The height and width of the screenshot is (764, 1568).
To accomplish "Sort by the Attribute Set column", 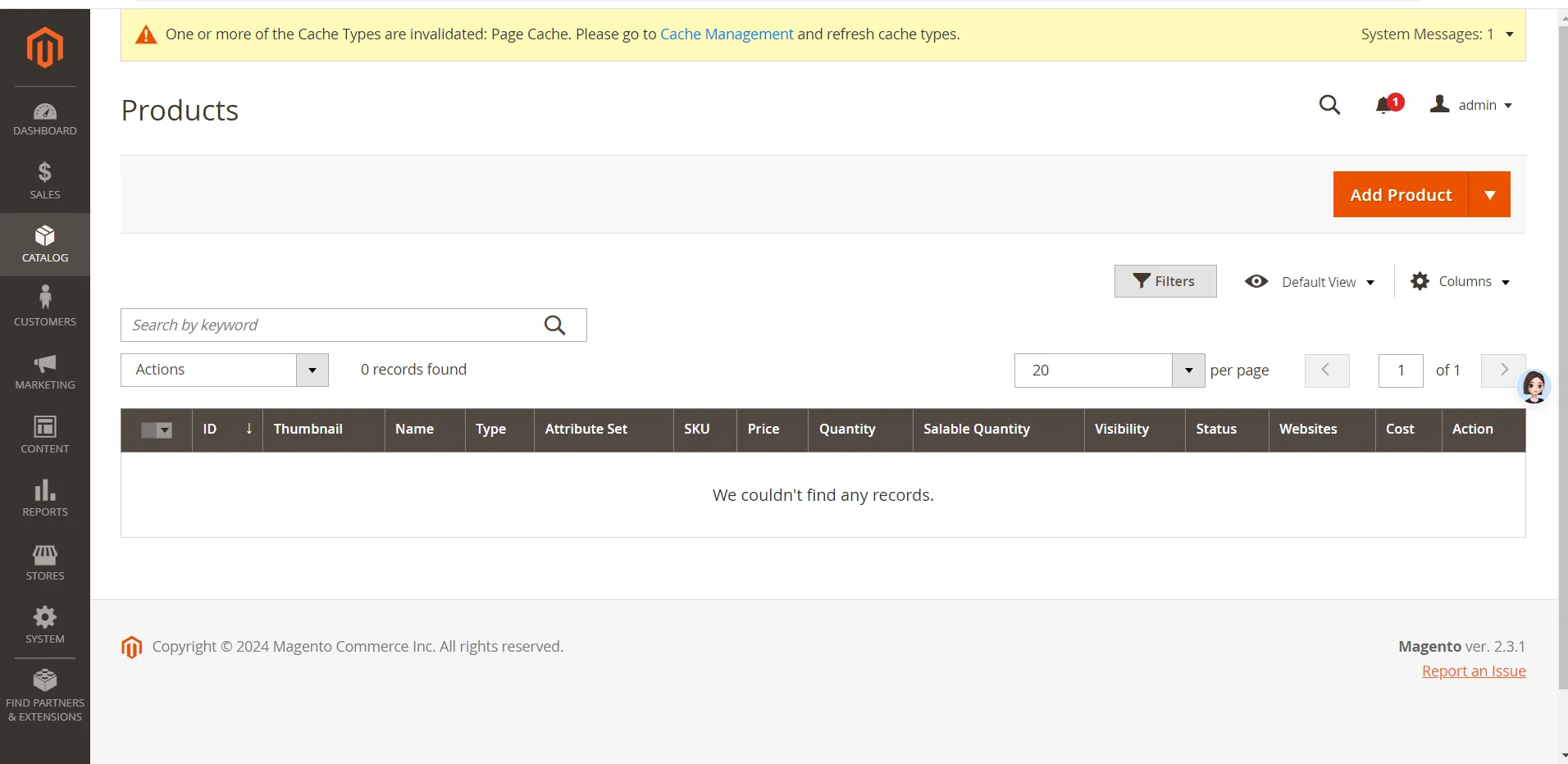I will point(604,430).
